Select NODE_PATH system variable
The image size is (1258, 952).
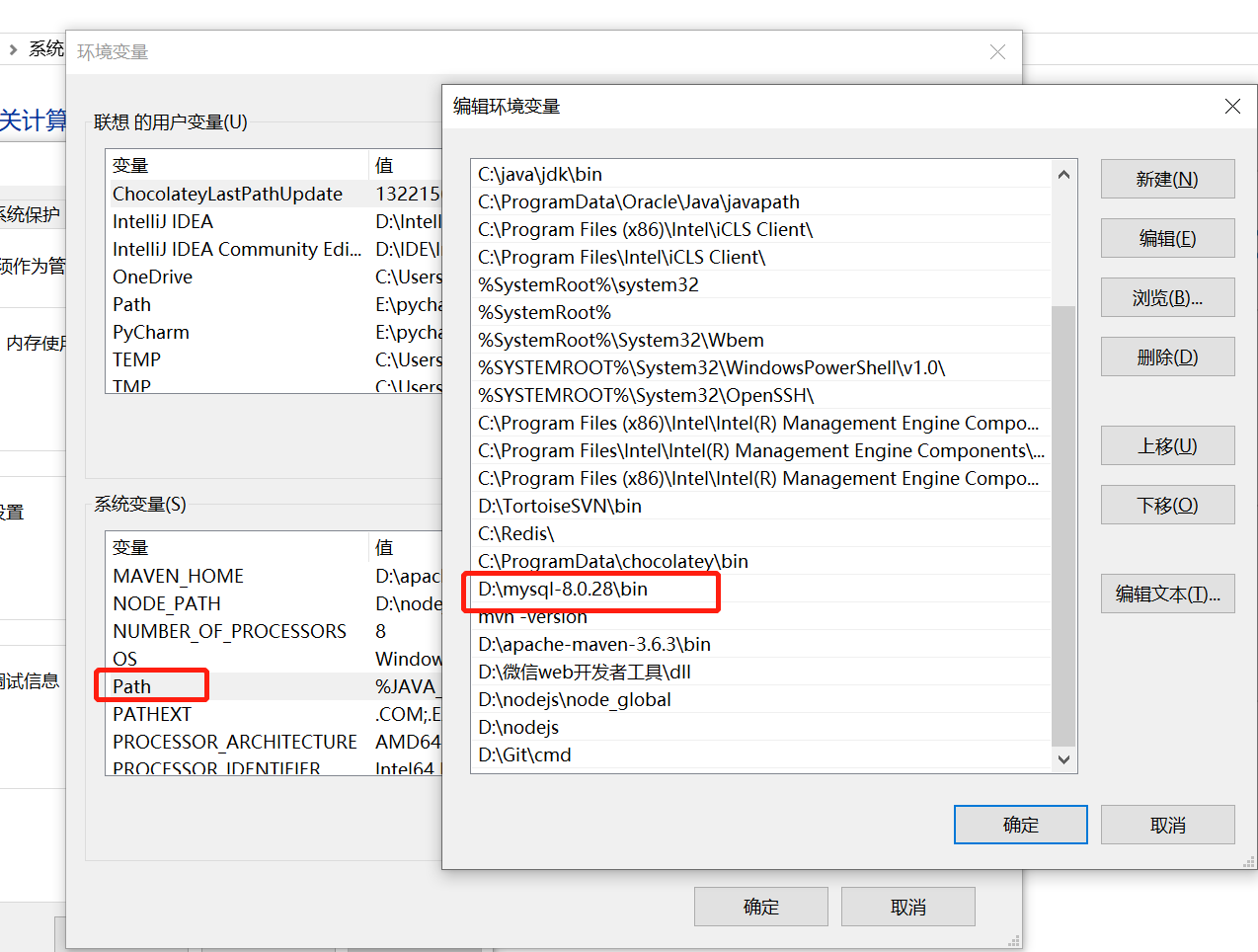[x=274, y=603]
